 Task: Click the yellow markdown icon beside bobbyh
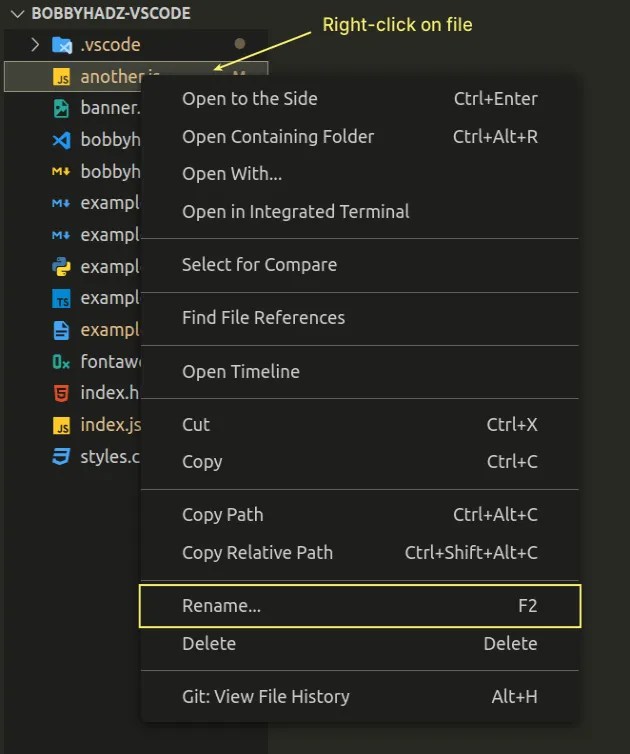tap(61, 171)
